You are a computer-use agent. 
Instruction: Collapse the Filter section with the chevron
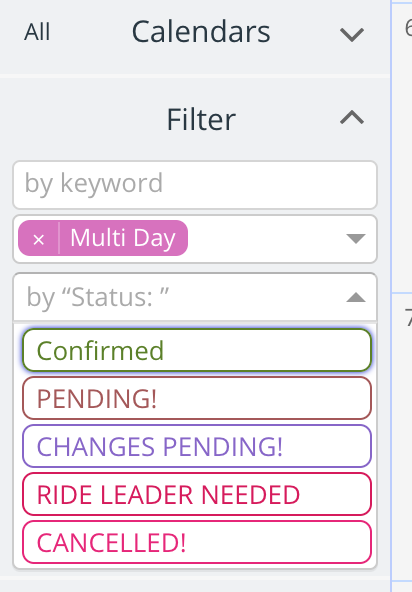(x=352, y=118)
